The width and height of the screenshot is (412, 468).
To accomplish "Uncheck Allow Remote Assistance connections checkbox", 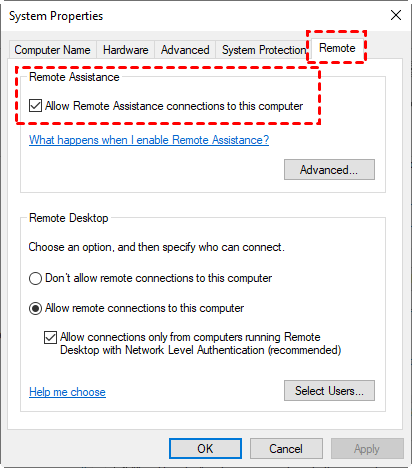I will 35,106.
